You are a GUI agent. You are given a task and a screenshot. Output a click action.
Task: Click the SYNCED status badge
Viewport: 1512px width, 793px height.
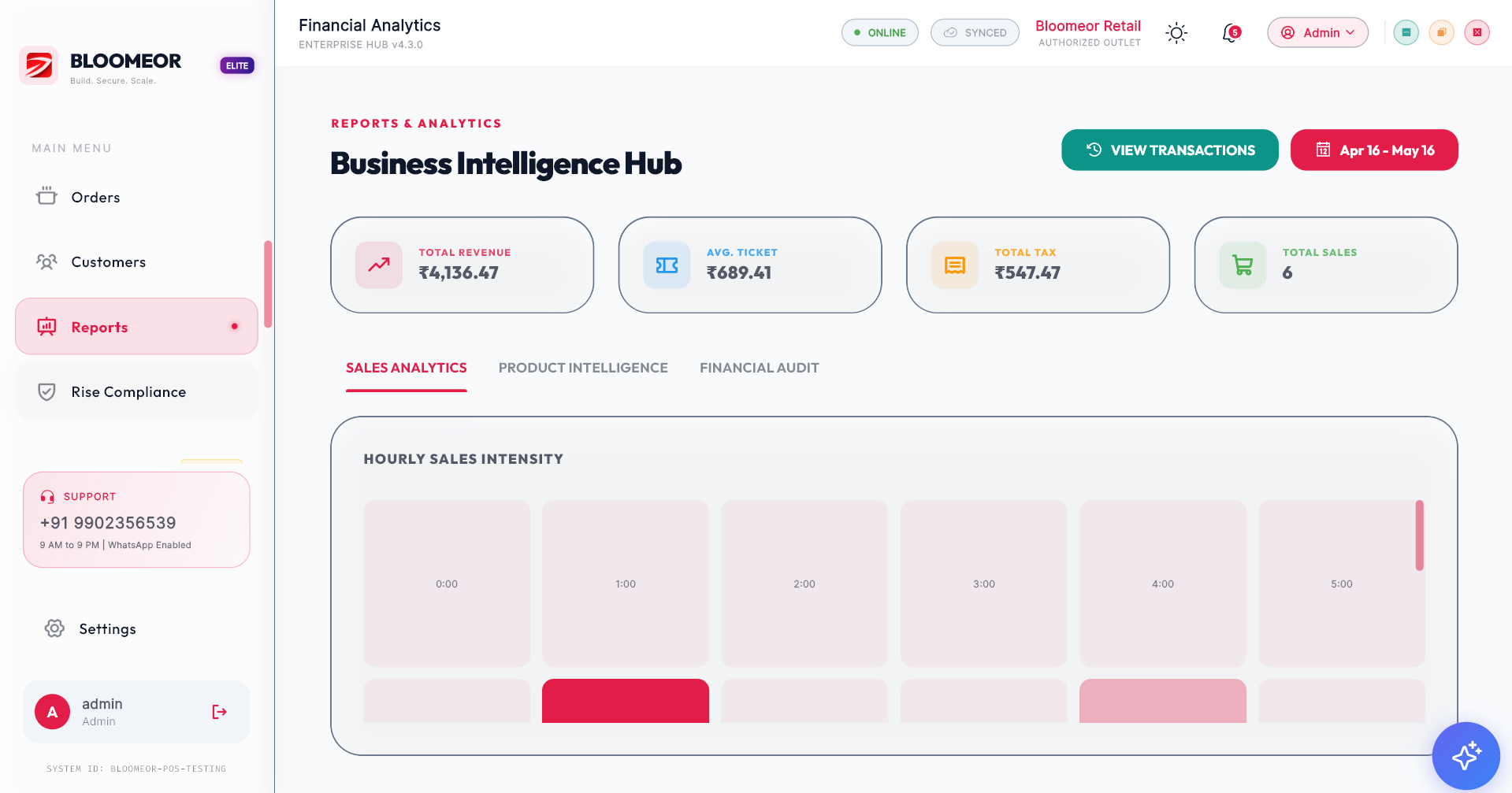pos(975,32)
